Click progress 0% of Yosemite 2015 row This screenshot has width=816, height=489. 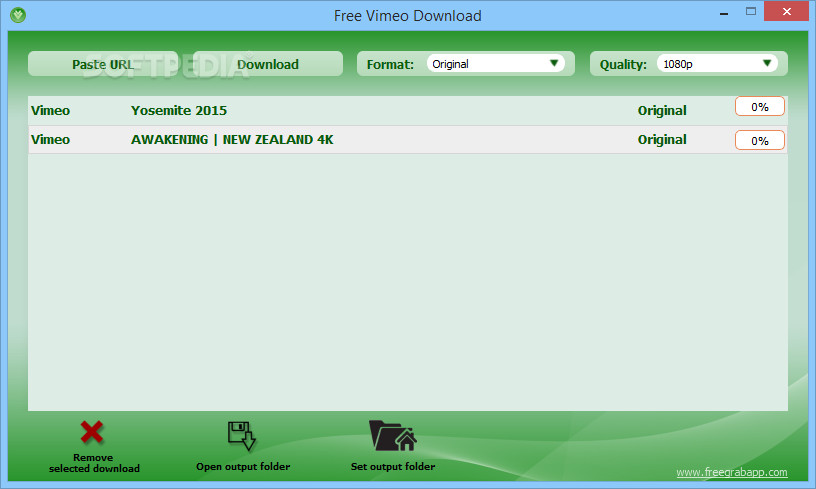click(760, 107)
